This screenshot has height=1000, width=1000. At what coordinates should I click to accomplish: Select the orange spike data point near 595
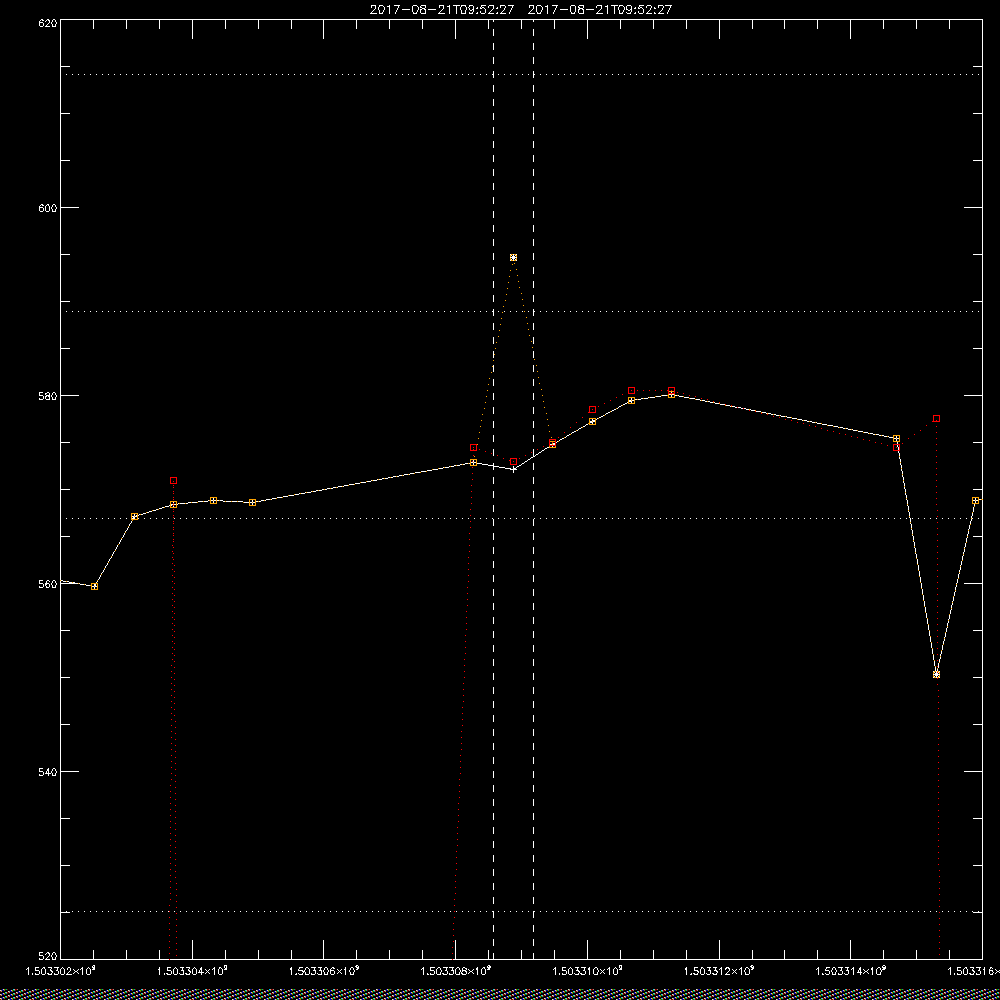513,258
